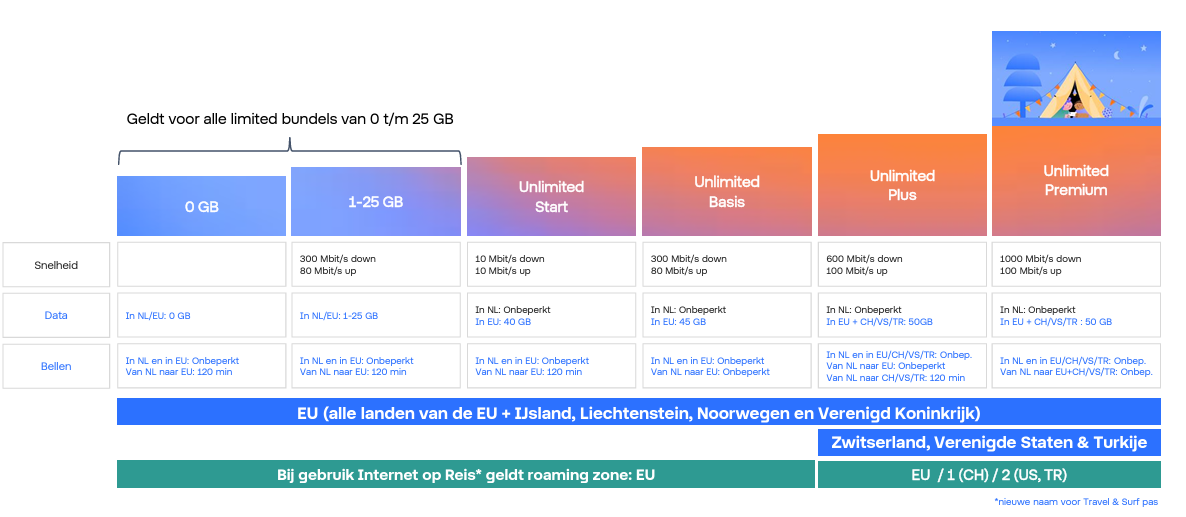1186x517 pixels.
Task: Choose the Unlimited Premium plan header
Action: pyautogui.click(x=1076, y=181)
